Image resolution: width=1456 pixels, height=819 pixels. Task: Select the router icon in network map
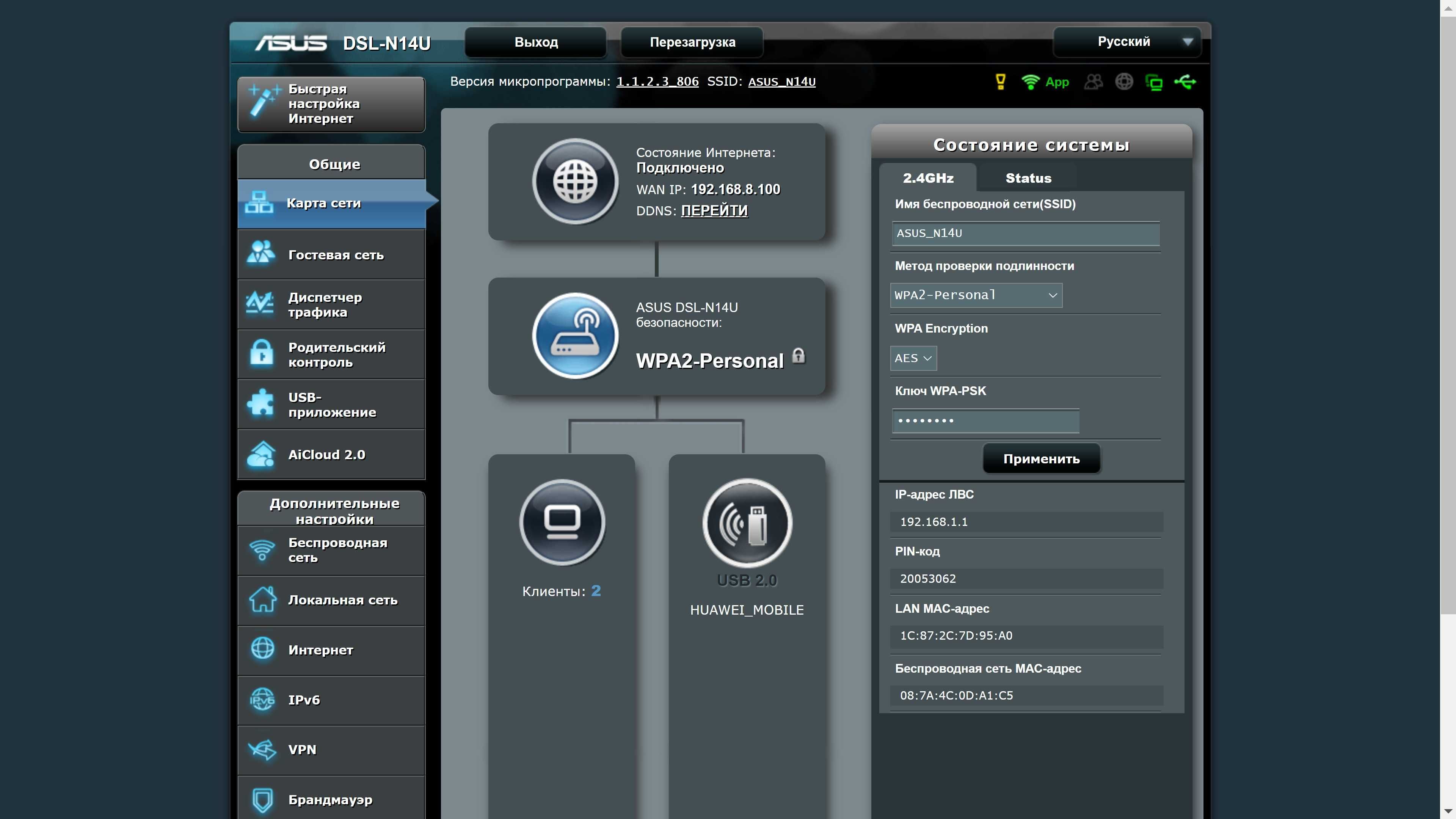click(x=575, y=336)
